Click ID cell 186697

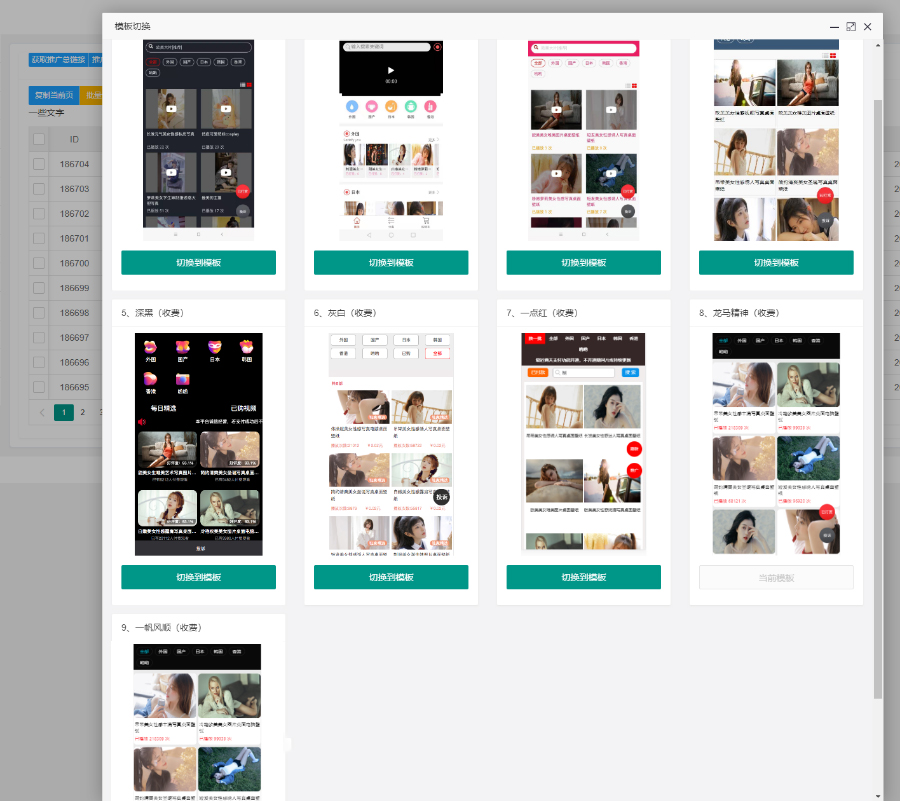75,337
